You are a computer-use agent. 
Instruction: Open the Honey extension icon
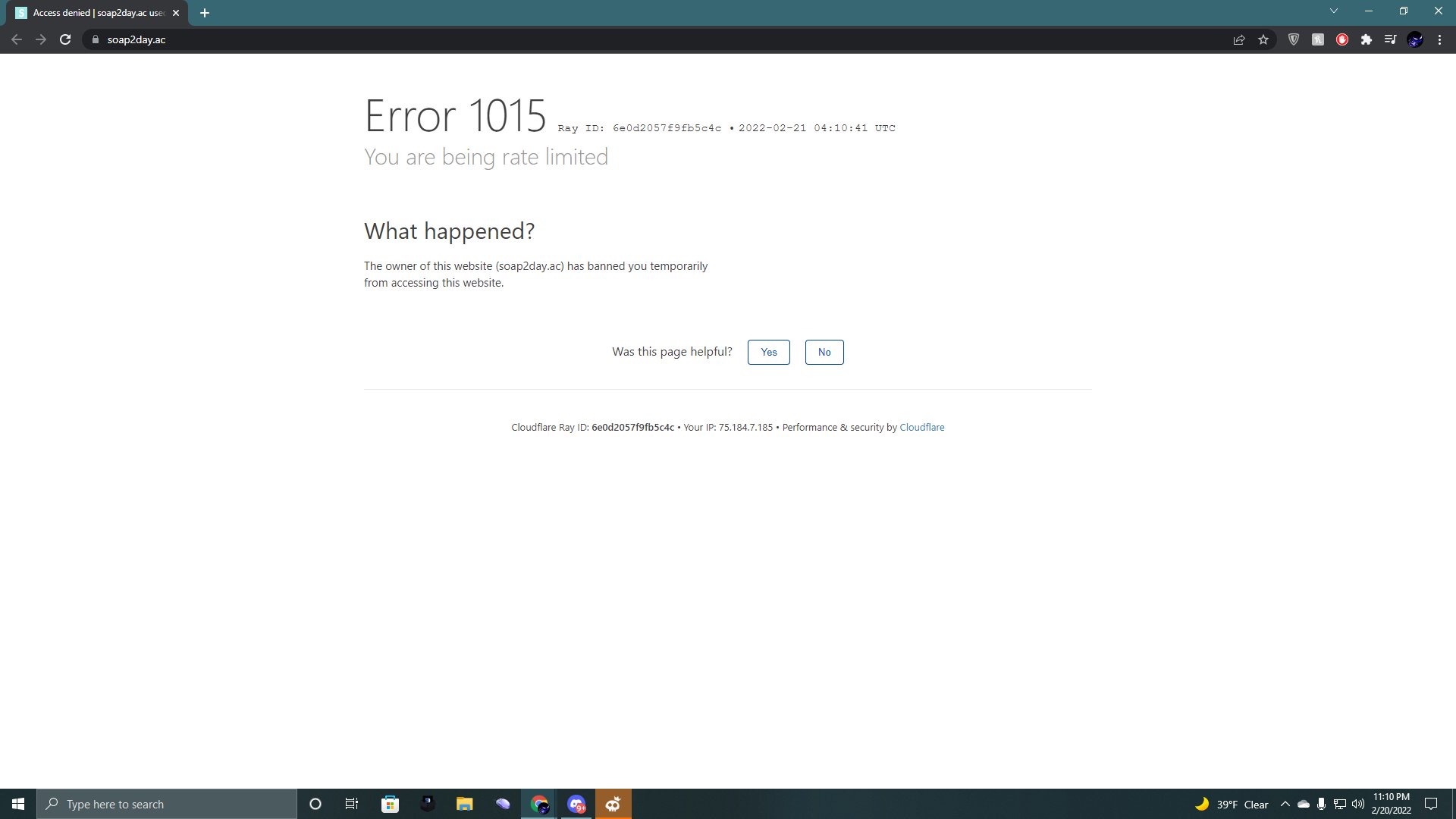pos(1318,39)
